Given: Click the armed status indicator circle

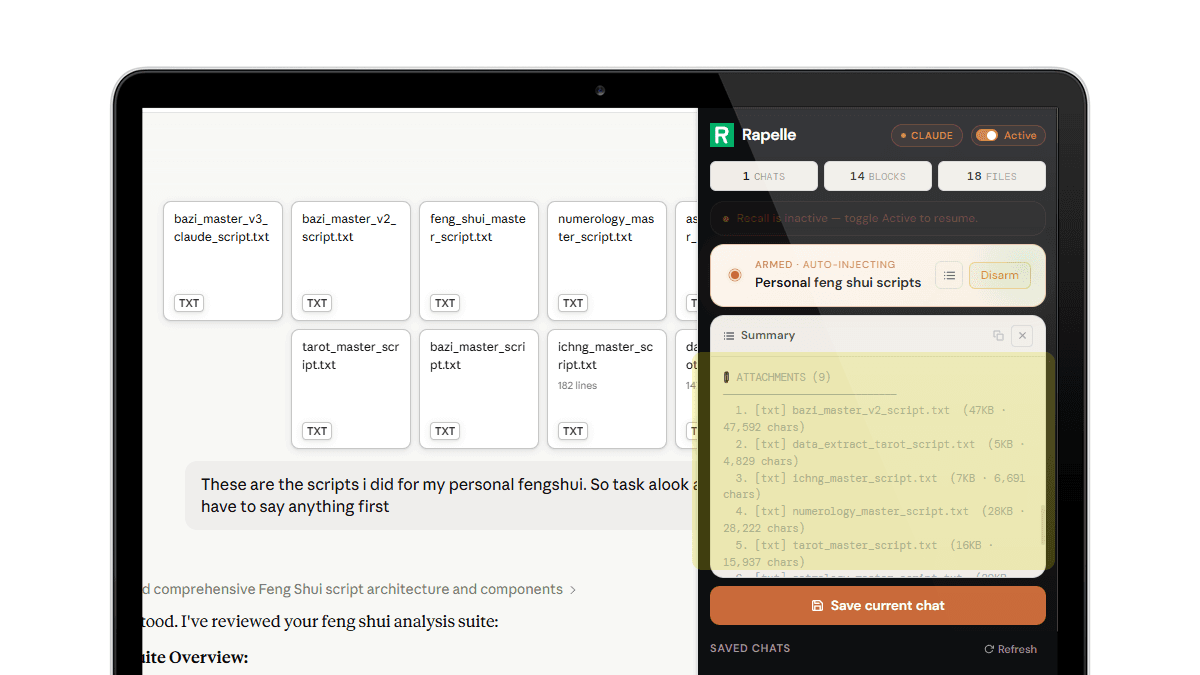Looking at the screenshot, I should coord(735,275).
